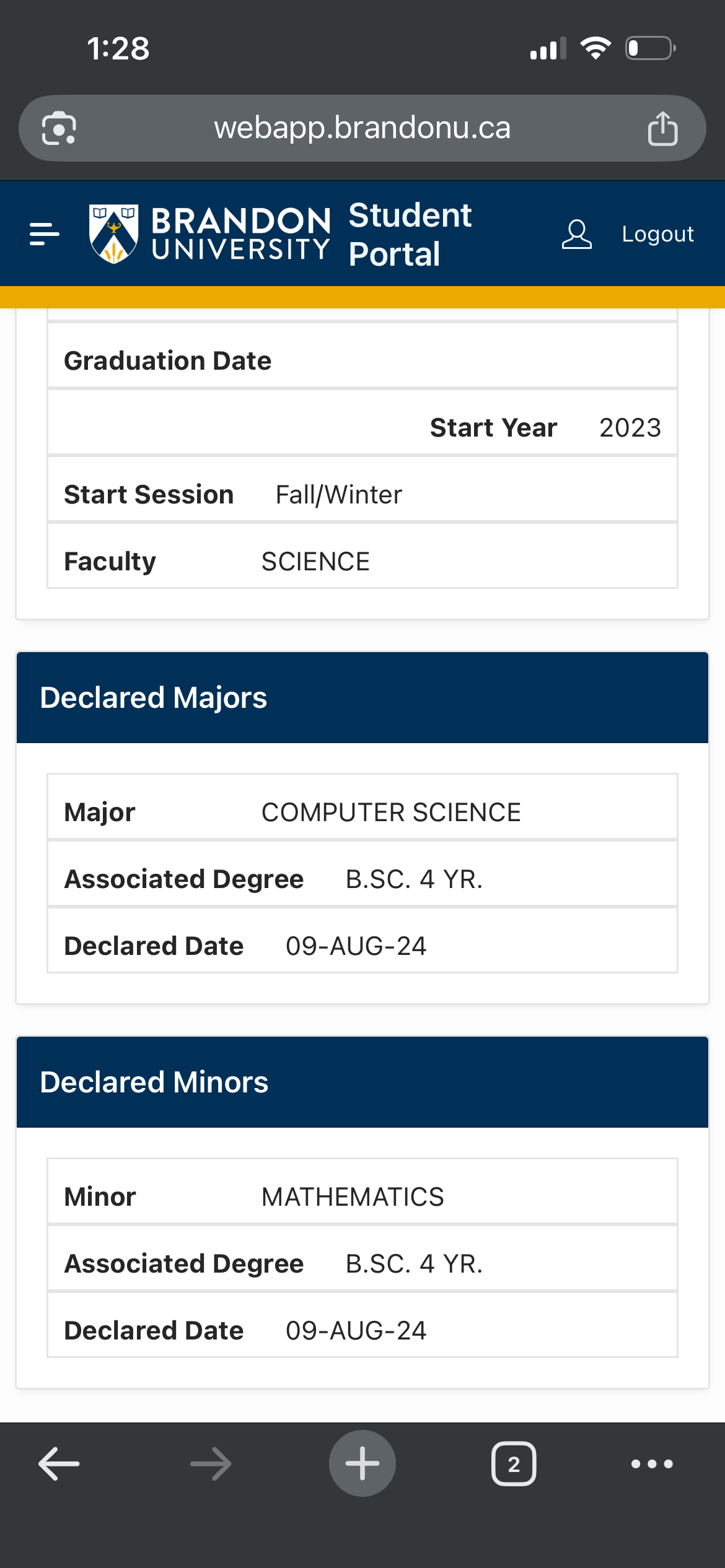Open the hamburger navigation menu
Image resolution: width=725 pixels, height=1568 pixels.
pos(45,234)
